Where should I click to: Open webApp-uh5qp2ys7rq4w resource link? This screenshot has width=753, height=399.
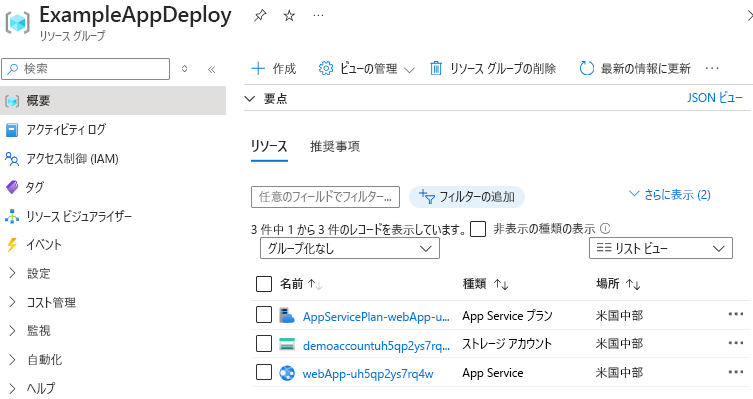(368, 374)
